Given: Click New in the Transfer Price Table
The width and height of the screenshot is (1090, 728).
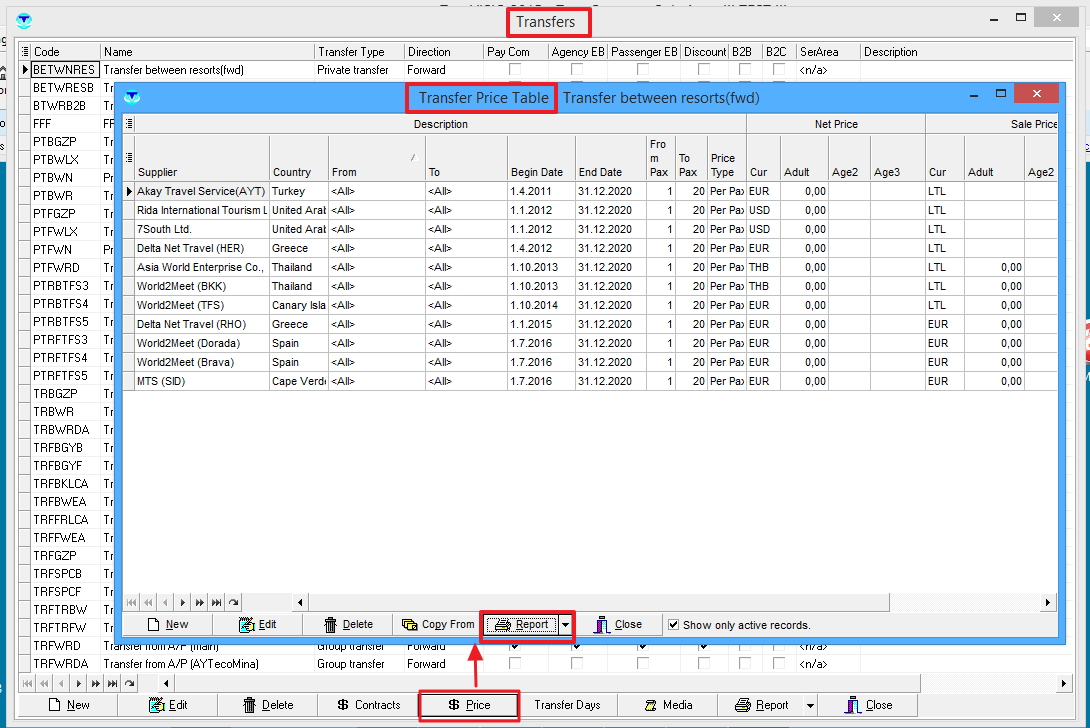Looking at the screenshot, I should (x=167, y=624).
